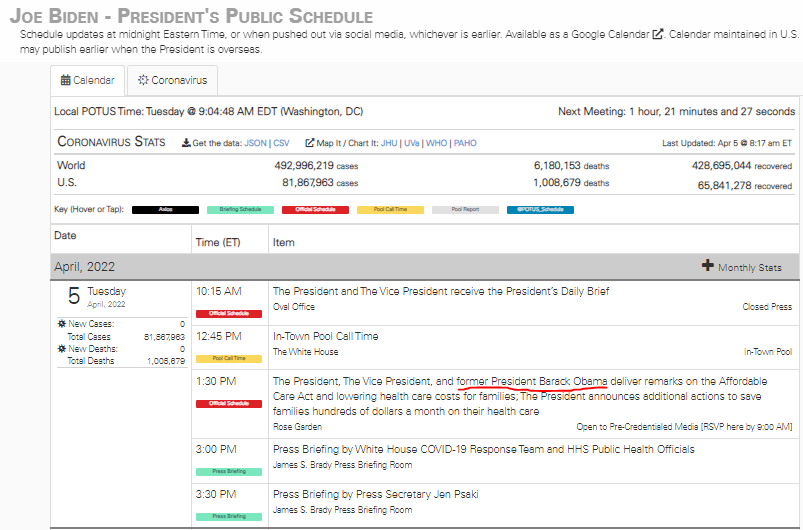The image size is (803, 530).
Task: Open the Calendar tab
Action: point(88,80)
